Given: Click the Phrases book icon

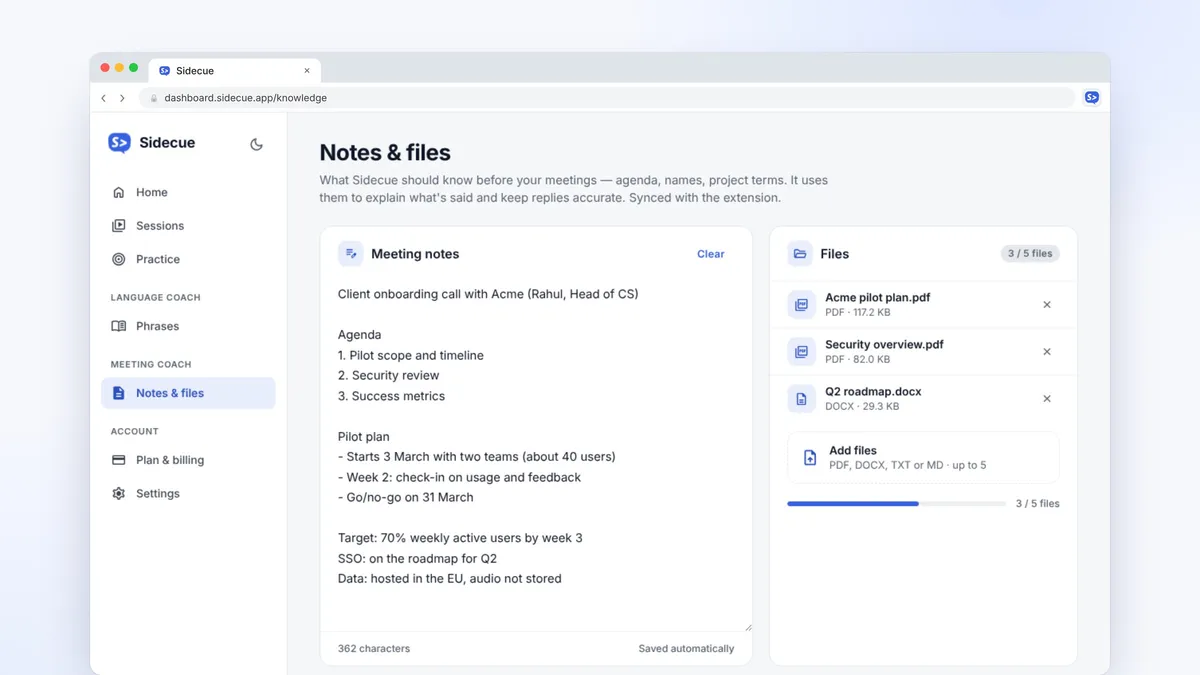Looking at the screenshot, I should (119, 326).
